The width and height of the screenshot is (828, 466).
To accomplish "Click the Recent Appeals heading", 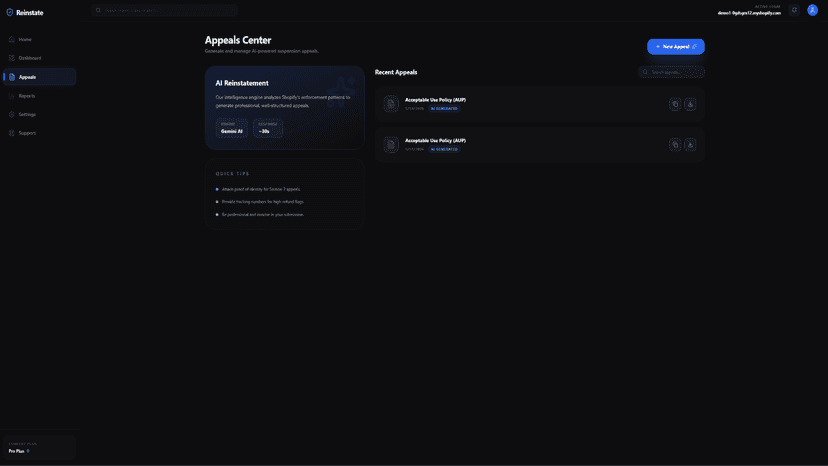I will click(x=396, y=72).
